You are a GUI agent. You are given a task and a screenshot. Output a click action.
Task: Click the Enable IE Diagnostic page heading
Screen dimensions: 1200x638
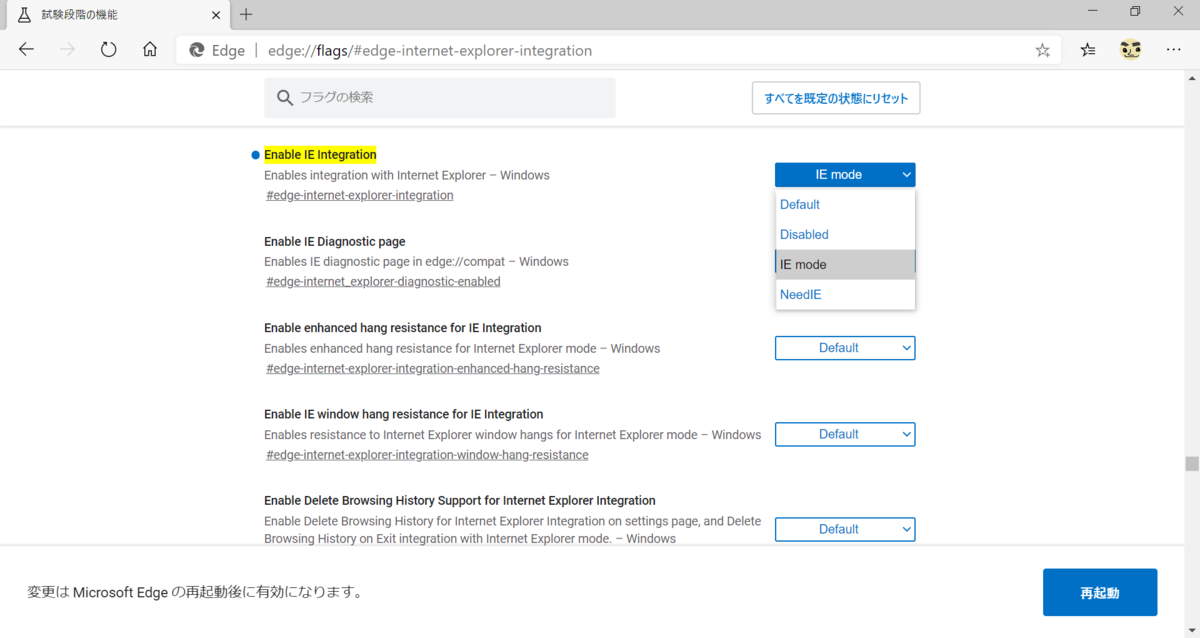[x=335, y=241]
